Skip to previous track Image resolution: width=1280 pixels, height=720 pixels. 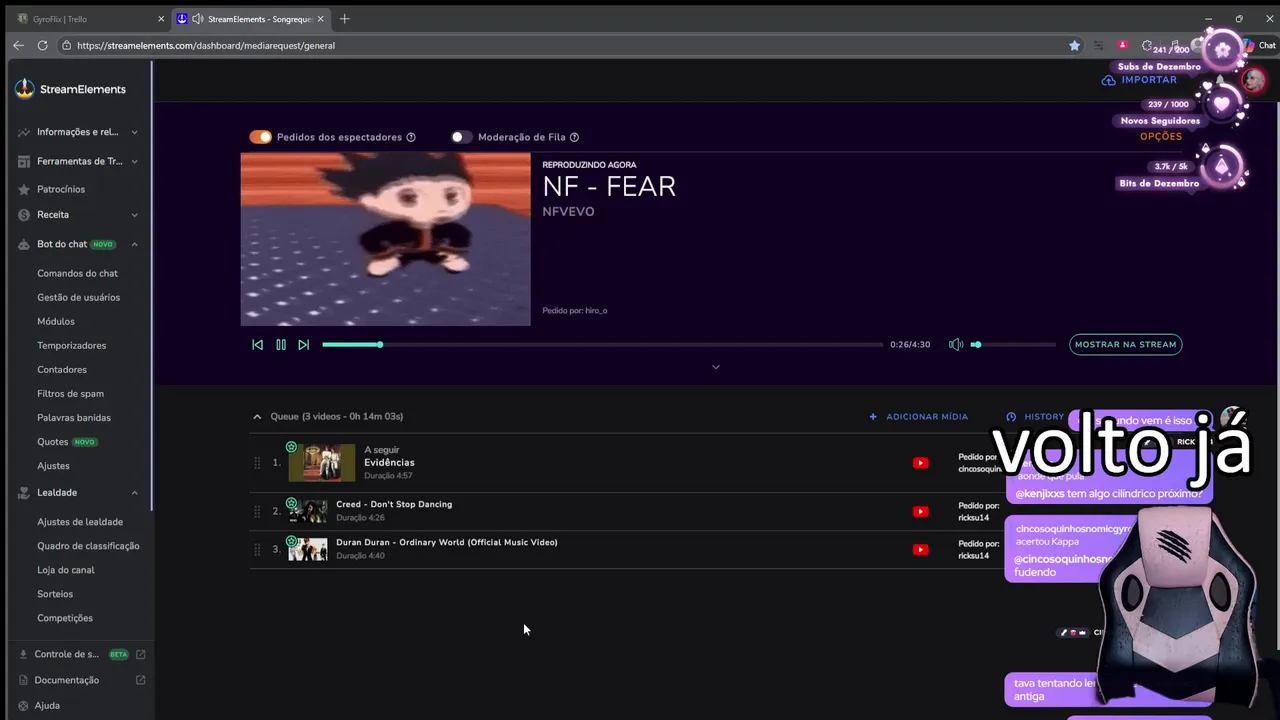point(257,344)
